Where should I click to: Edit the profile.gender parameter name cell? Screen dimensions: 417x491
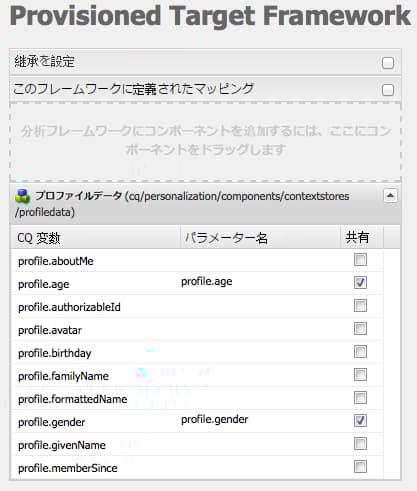[260, 421]
